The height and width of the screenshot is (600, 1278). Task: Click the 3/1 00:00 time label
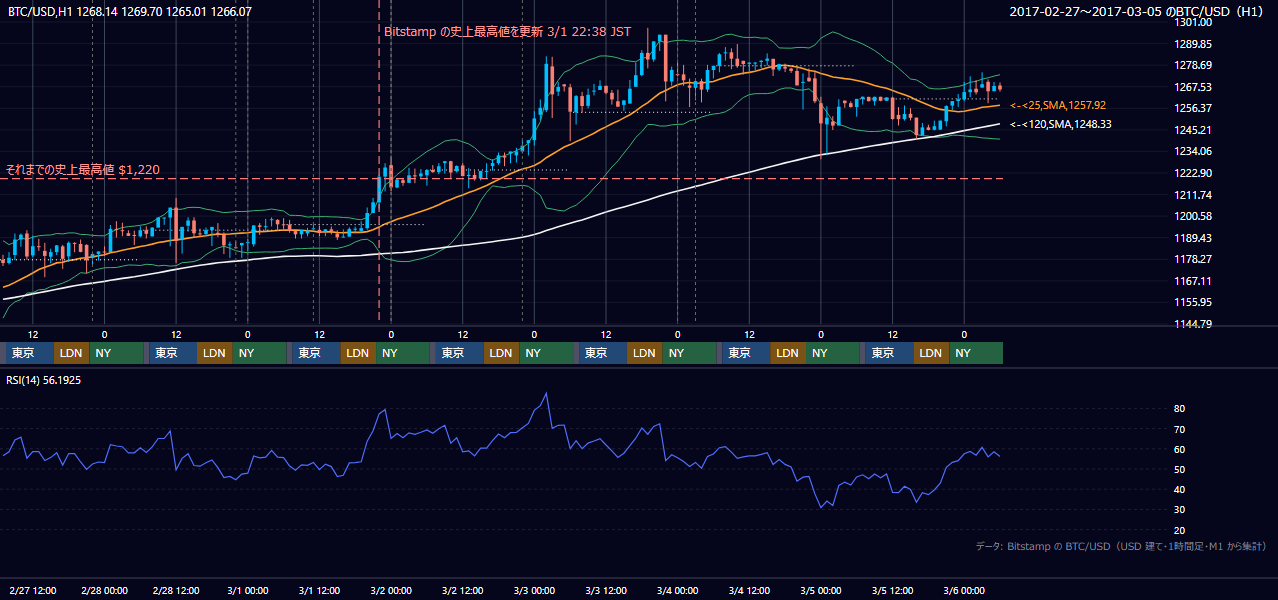[x=247, y=590]
